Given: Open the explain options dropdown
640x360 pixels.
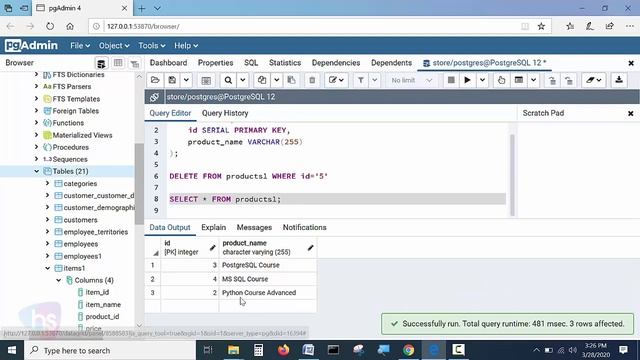Looking at the screenshot, I should 533,80.
